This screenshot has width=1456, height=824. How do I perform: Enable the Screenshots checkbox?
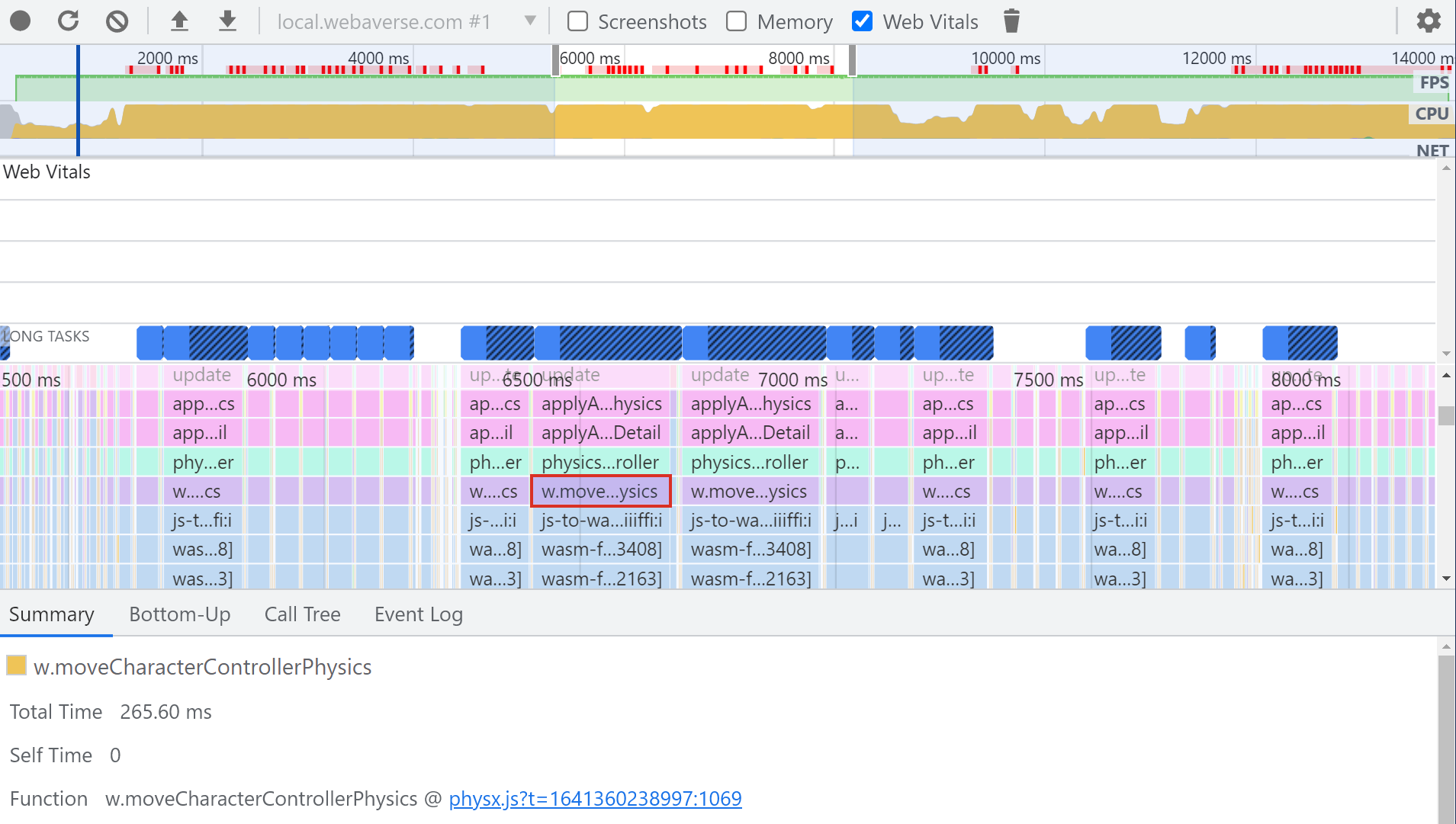pos(577,21)
